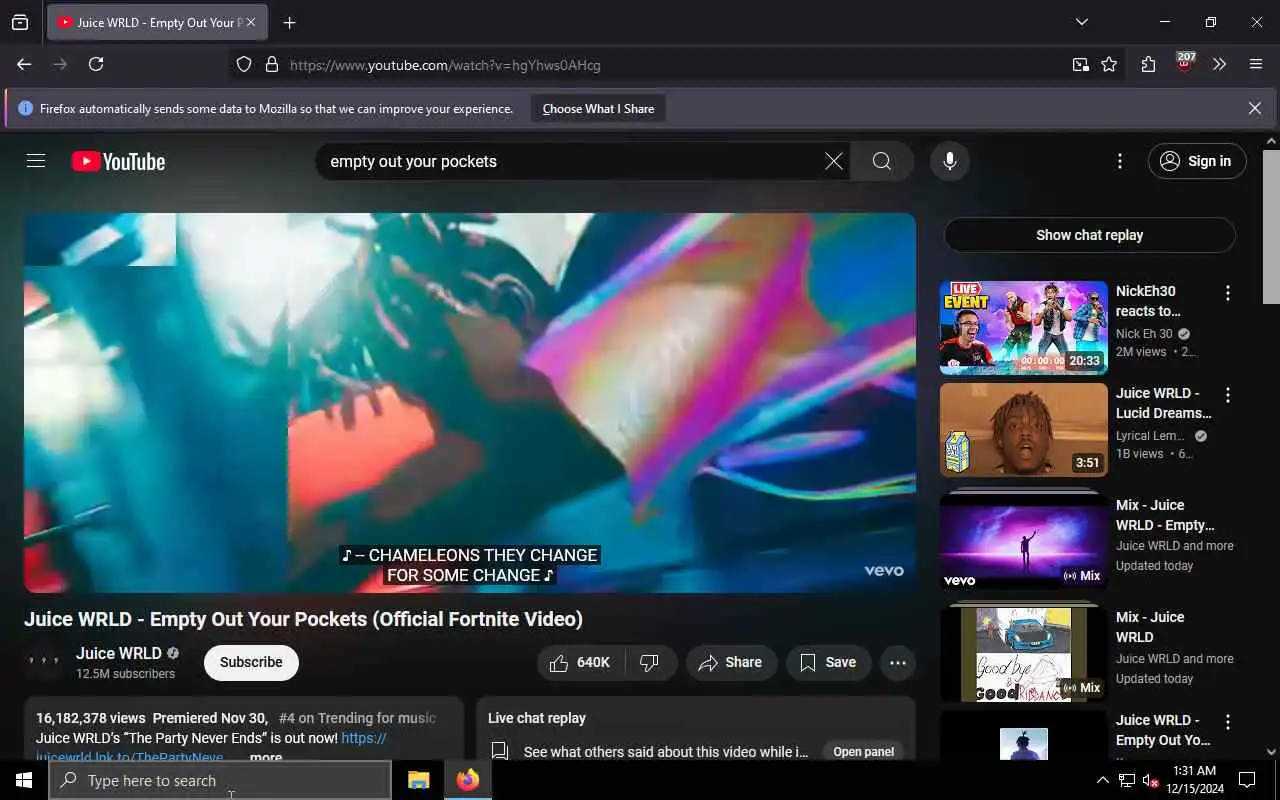Image resolution: width=1280 pixels, height=800 pixels.
Task: Open the YouTube hamburger guide menu
Action: coord(36,161)
